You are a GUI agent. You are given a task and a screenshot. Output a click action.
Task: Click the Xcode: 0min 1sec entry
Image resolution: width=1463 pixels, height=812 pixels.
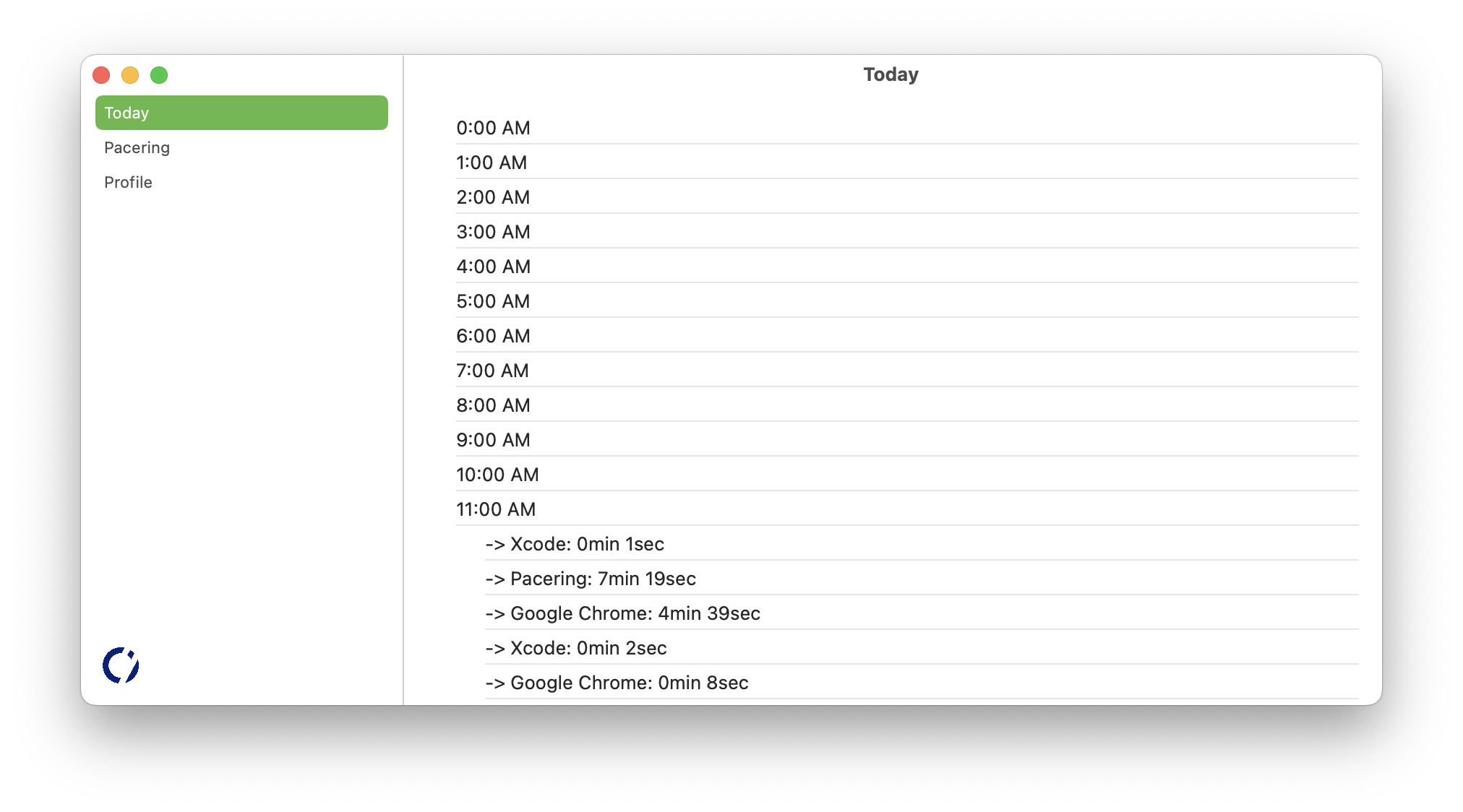[922, 544]
